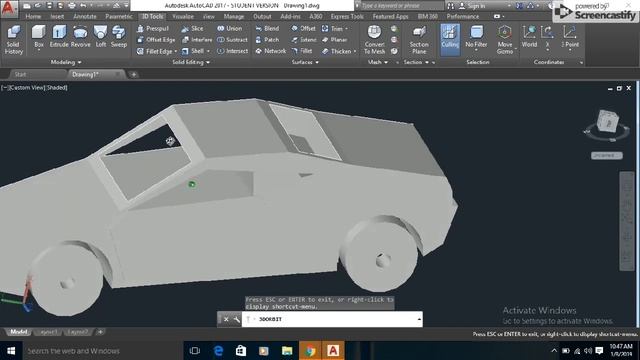Open the Manage ribbon tab

pyautogui.click(x=234, y=16)
